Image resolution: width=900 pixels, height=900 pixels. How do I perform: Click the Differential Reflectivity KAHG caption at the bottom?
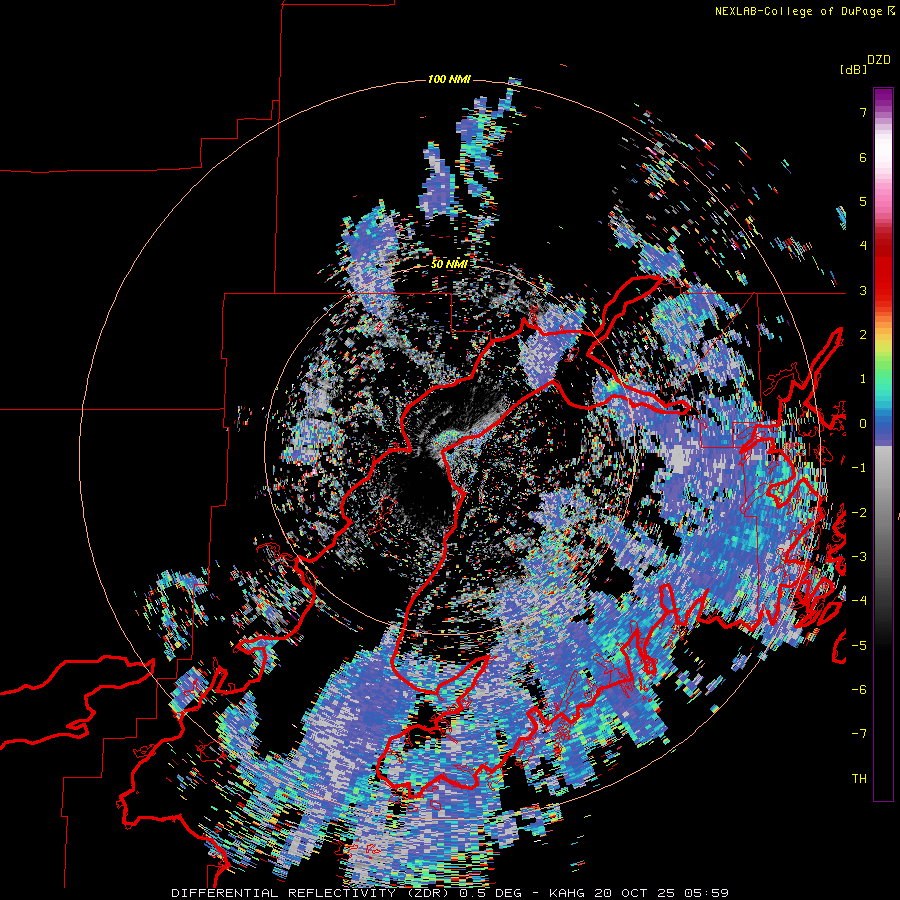coord(450,893)
